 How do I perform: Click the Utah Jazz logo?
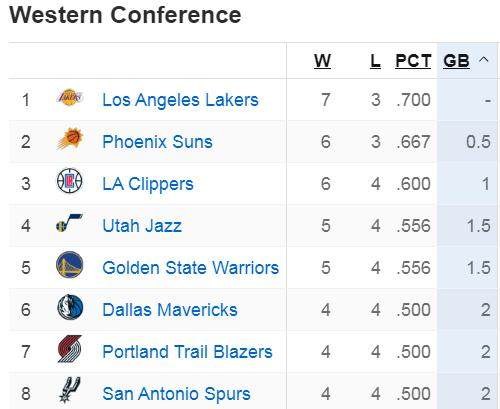coord(69,223)
